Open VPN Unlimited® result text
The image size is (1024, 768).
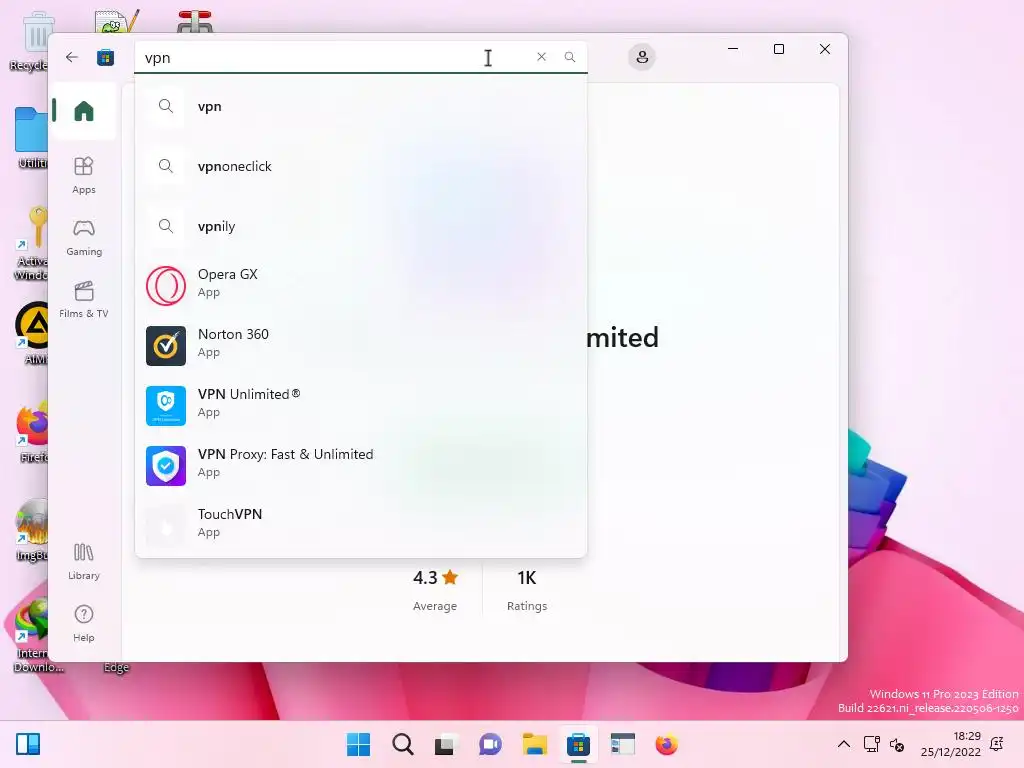tap(249, 394)
